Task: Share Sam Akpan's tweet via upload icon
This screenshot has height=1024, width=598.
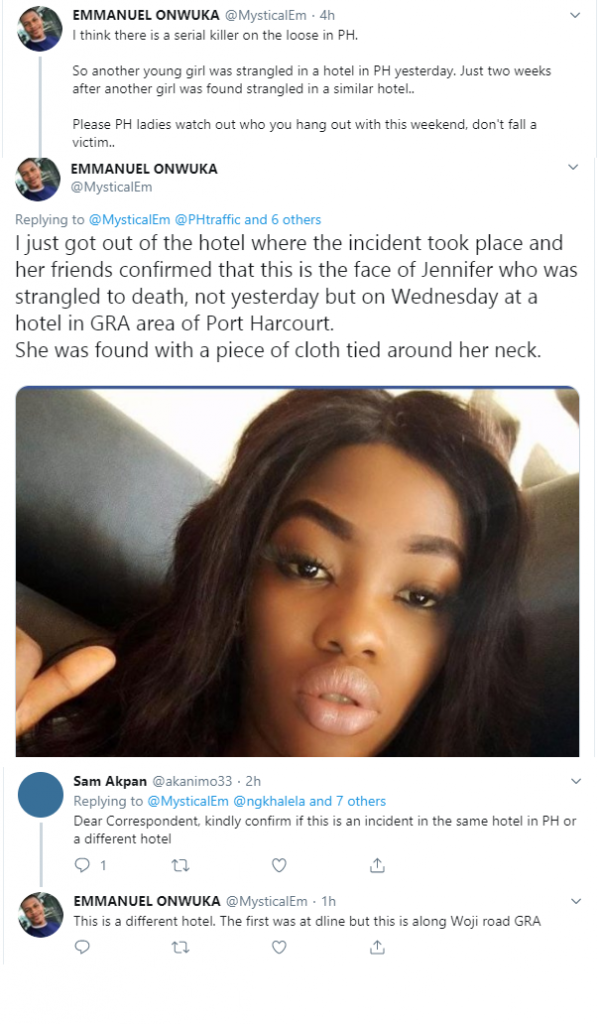Action: click(x=377, y=865)
